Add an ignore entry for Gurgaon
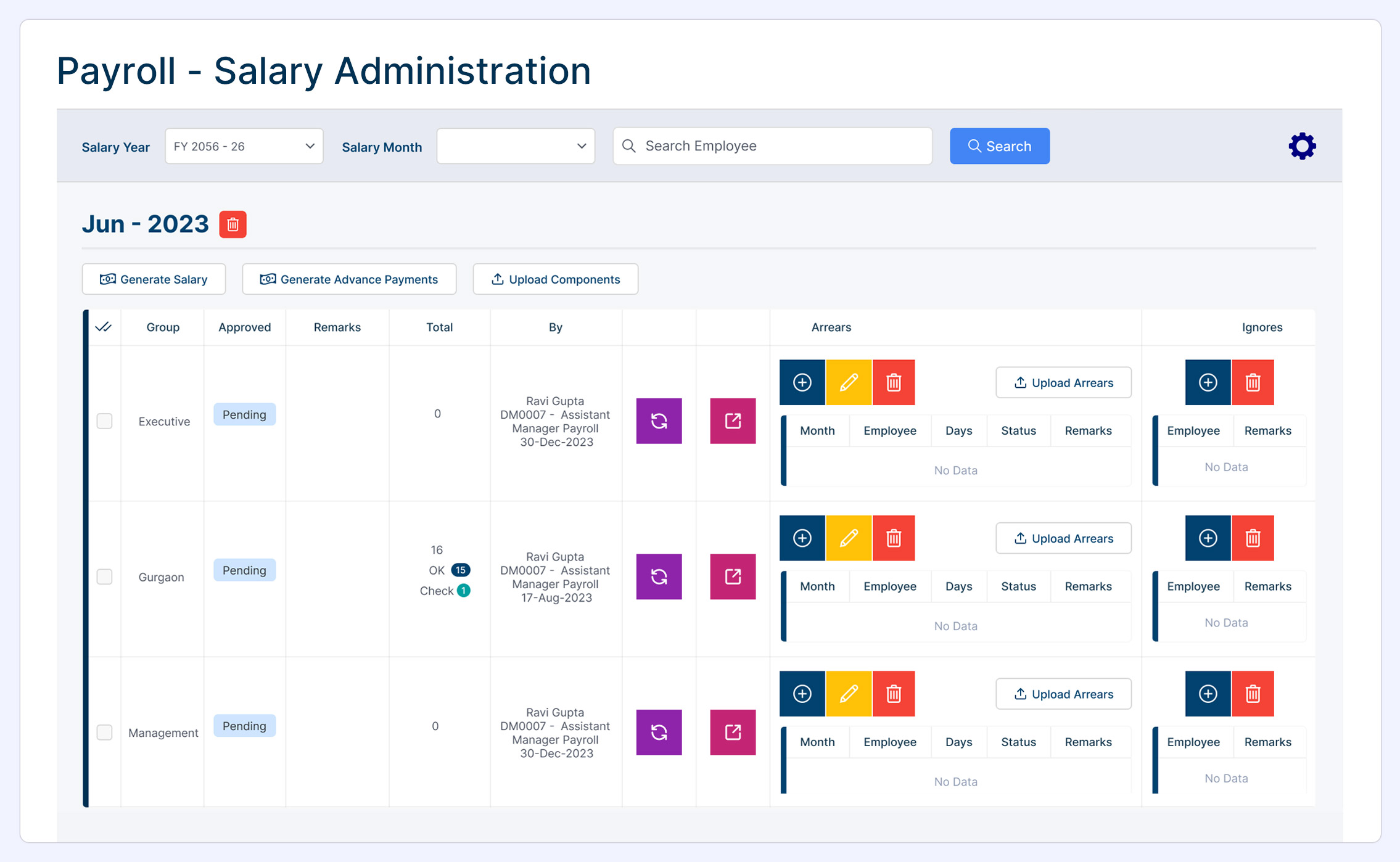This screenshot has height=862, width=1400. 1208,538
